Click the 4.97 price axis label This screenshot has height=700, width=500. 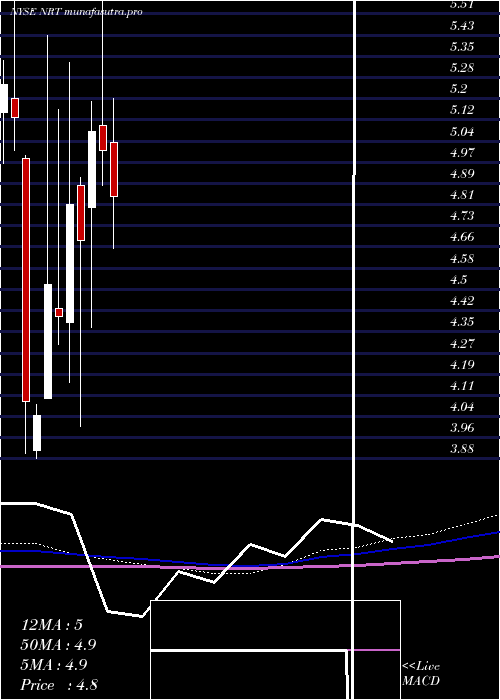462,152
